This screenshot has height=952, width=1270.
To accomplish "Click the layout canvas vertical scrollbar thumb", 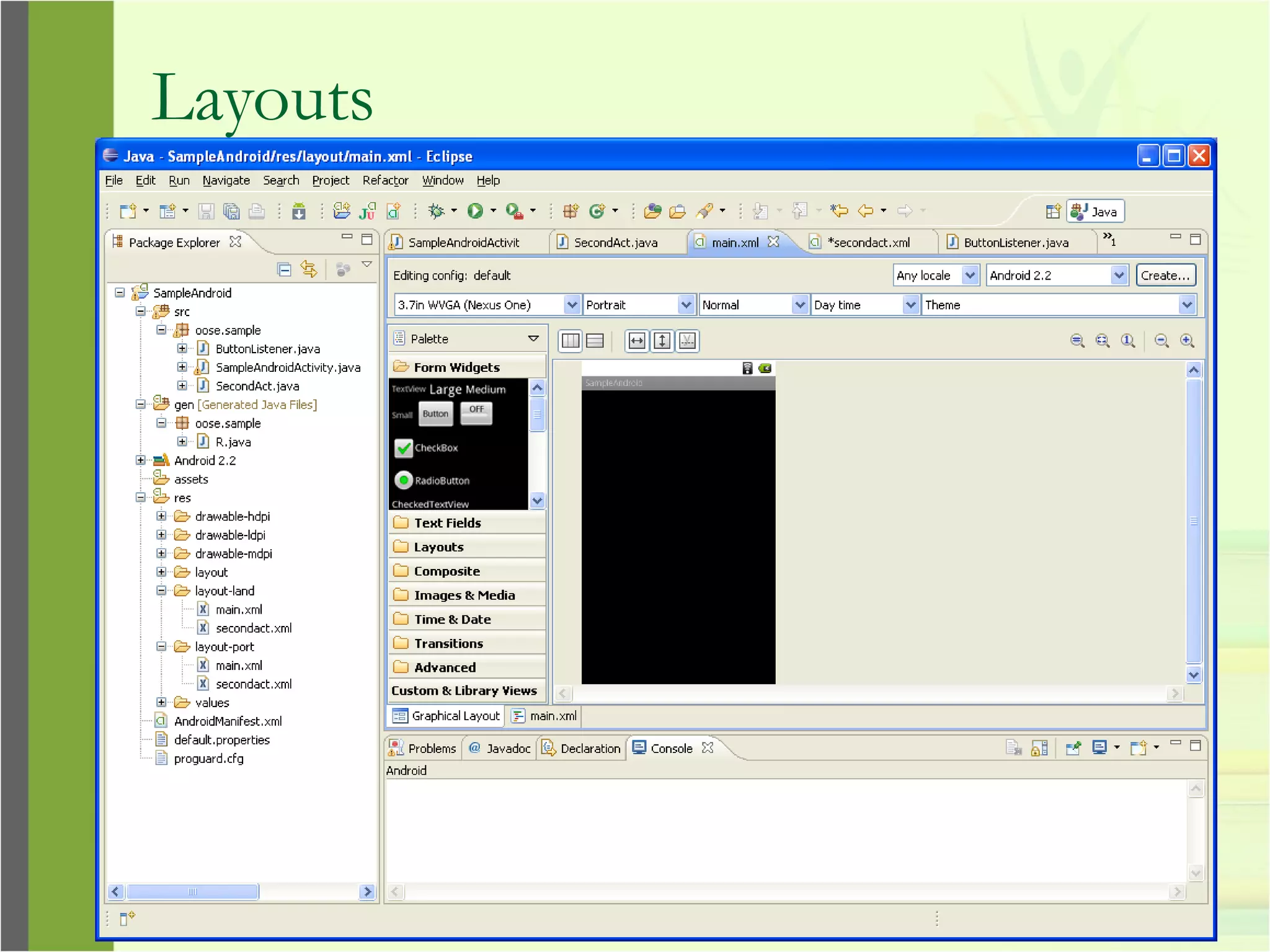I will tap(1194, 521).
